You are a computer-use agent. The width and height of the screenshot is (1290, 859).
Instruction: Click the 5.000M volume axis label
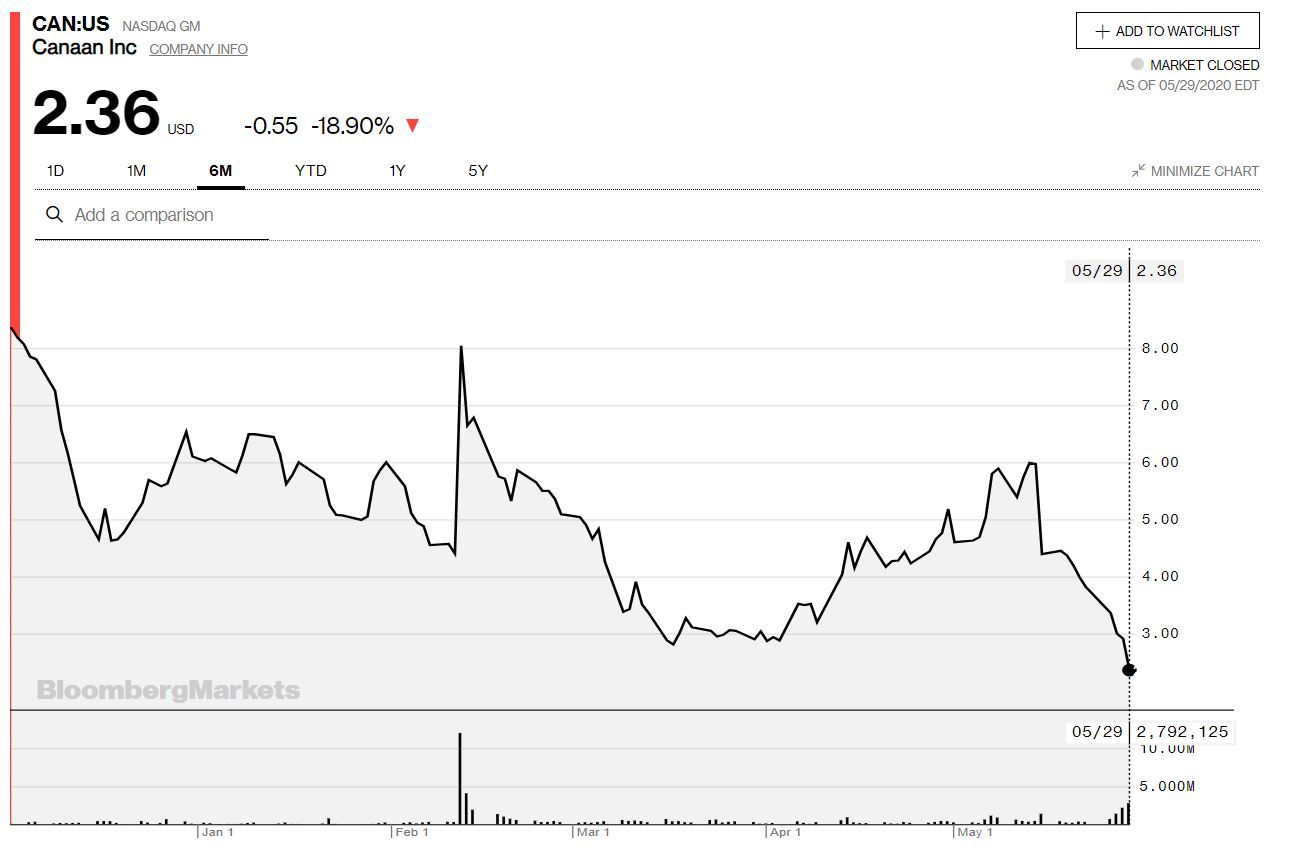[x=1165, y=786]
